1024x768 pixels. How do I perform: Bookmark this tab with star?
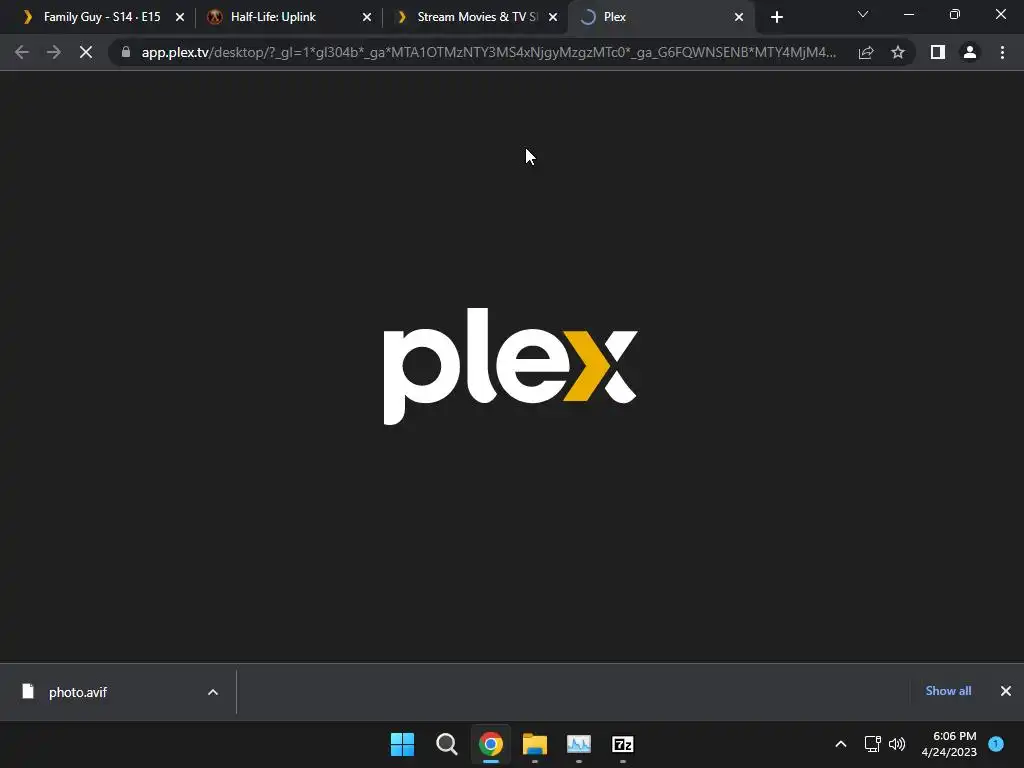898,52
